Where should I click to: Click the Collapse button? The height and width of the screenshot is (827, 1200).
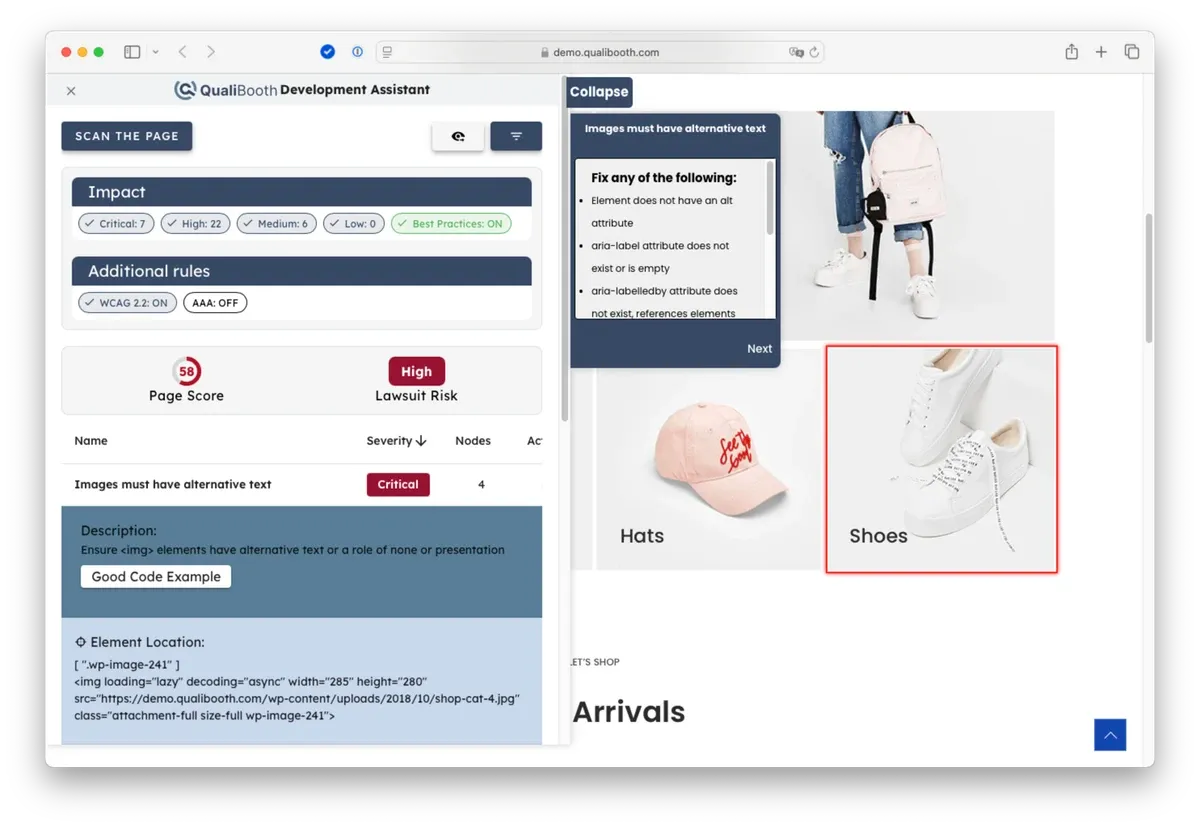point(599,92)
